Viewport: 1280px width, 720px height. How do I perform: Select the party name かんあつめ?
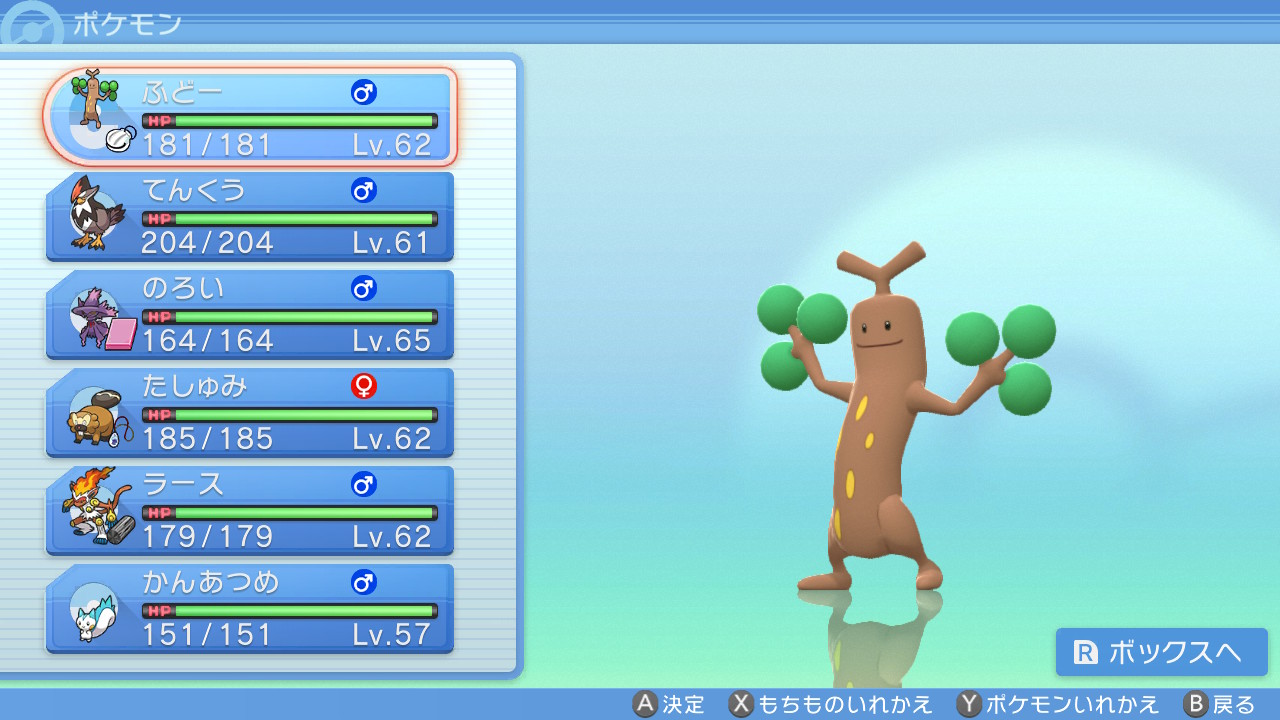211,582
